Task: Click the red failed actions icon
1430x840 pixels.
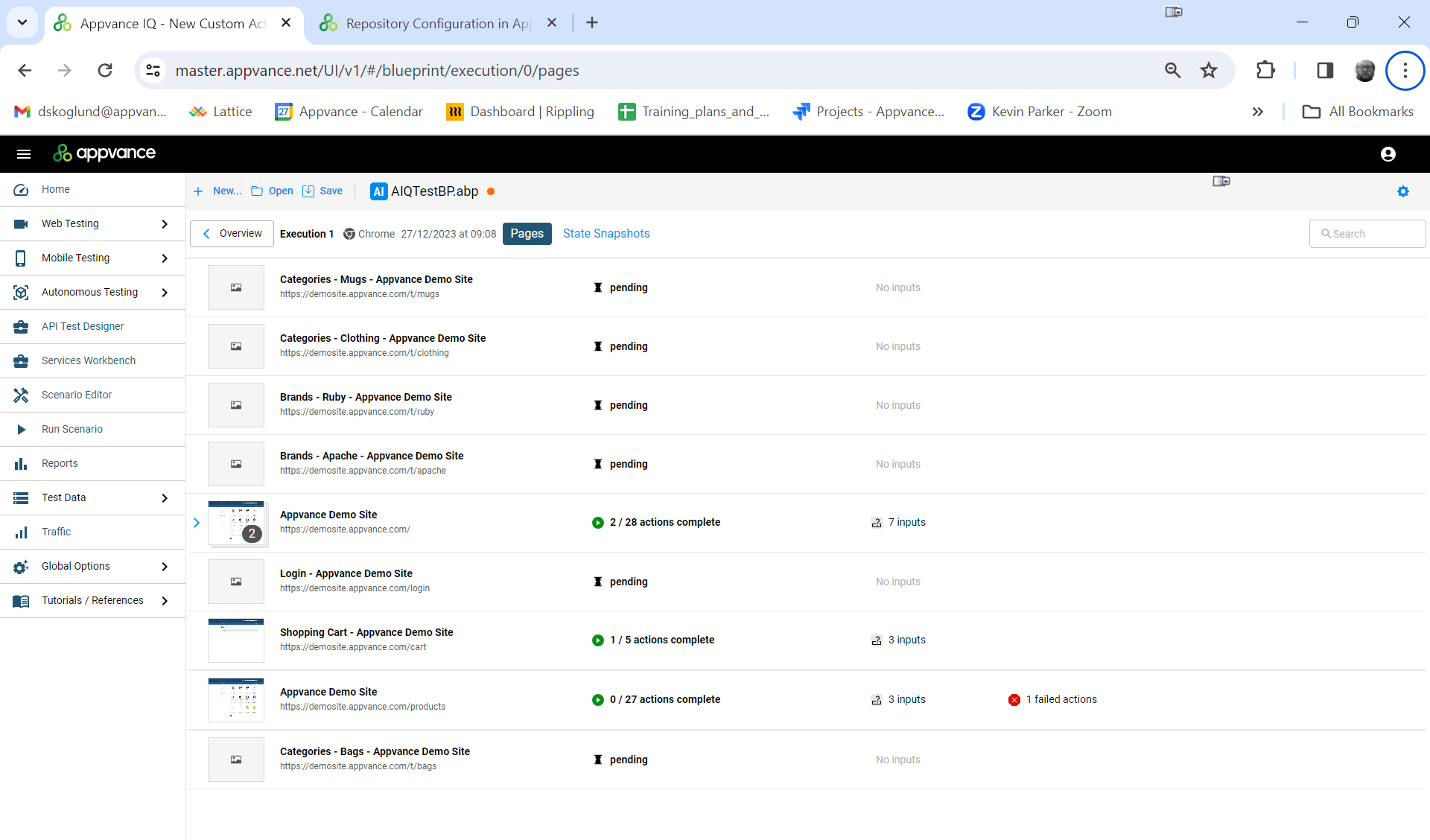Action: [1014, 700]
